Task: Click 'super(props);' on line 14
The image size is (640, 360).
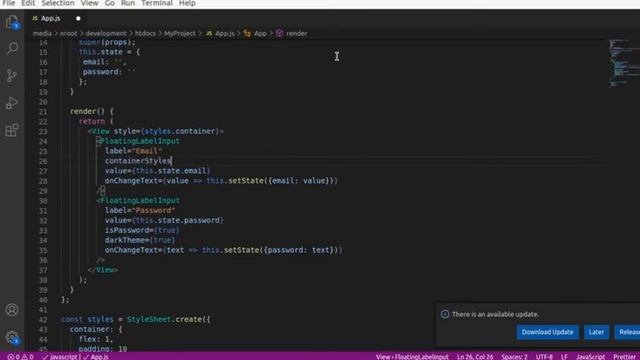Action: 107,42
